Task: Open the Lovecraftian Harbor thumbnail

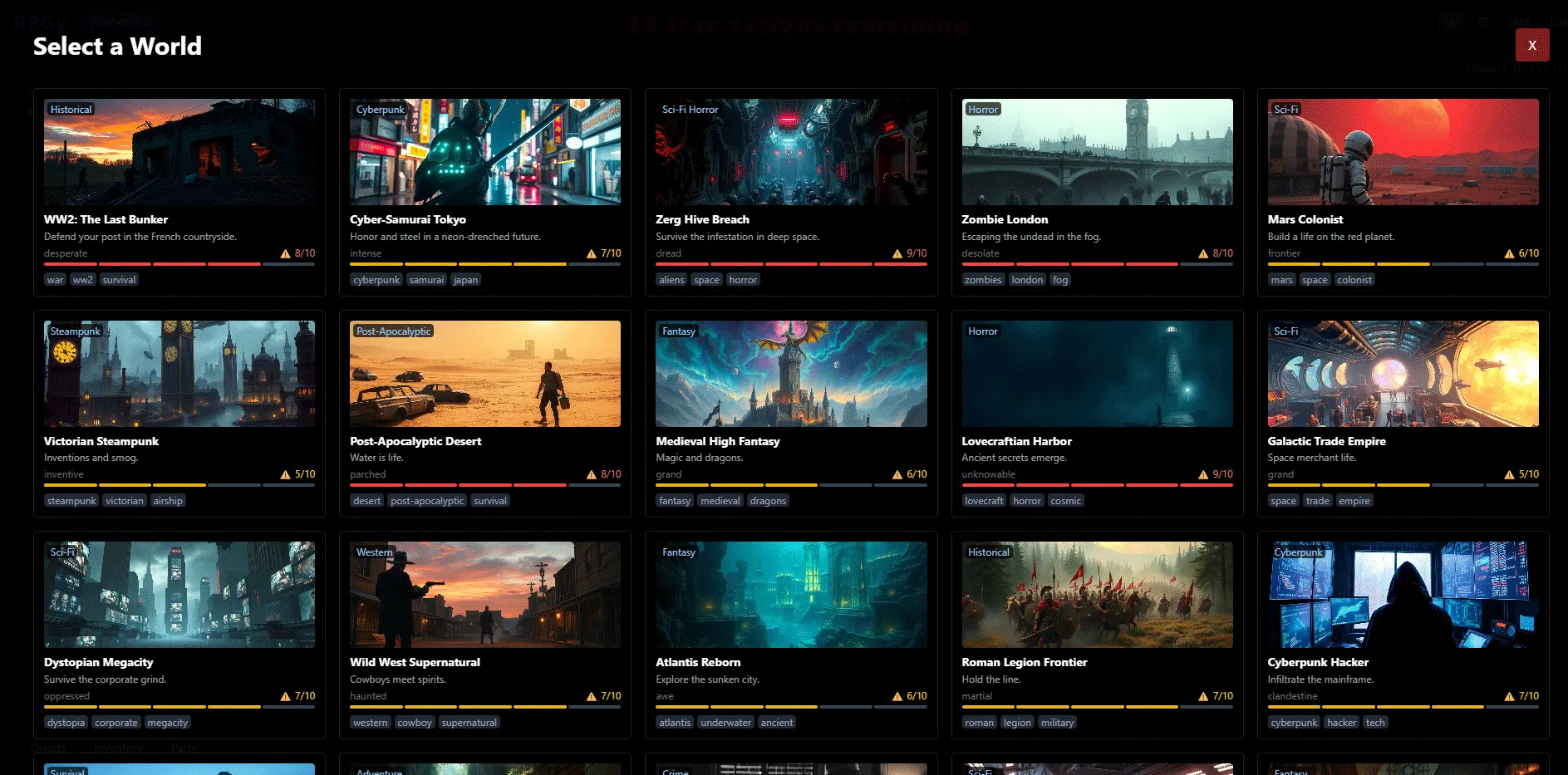Action: (1097, 374)
